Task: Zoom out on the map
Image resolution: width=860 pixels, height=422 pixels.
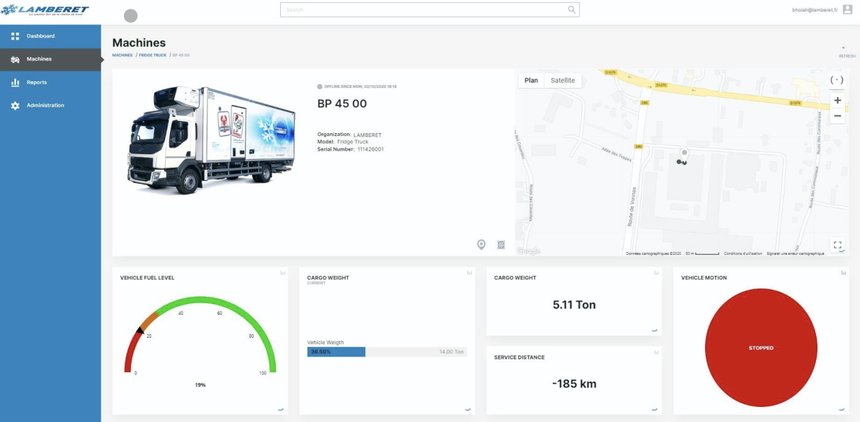Action: pos(837,116)
